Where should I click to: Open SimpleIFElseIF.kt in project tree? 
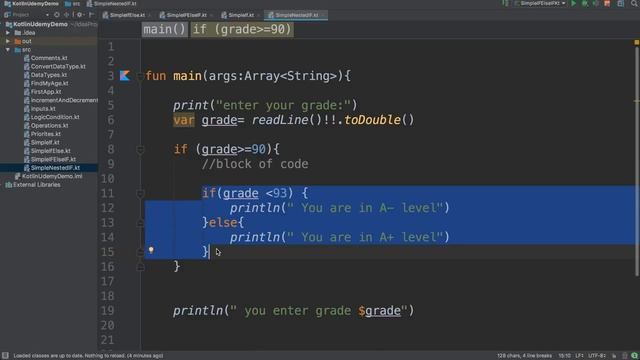53,159
